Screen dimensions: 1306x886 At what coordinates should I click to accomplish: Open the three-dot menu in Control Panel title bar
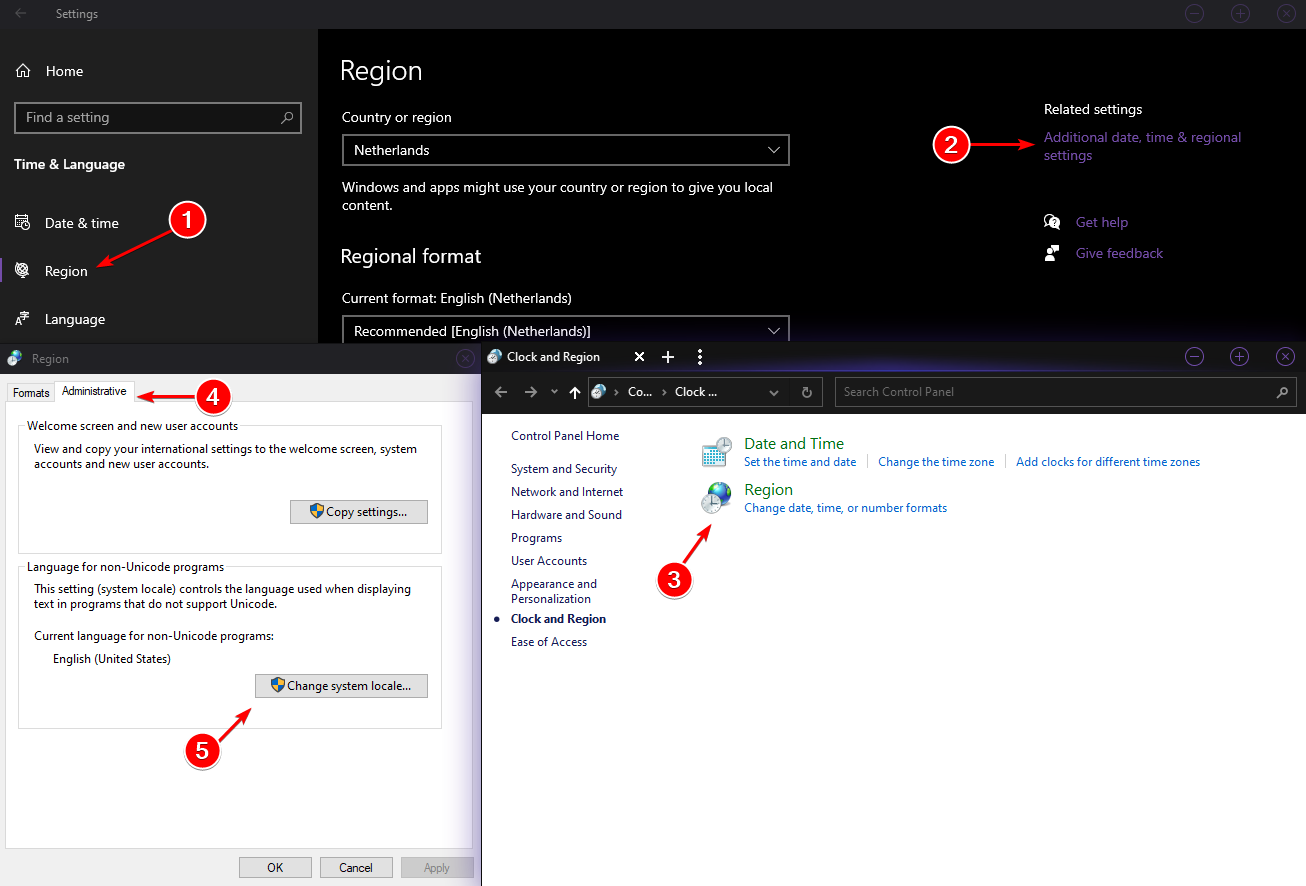coord(700,357)
